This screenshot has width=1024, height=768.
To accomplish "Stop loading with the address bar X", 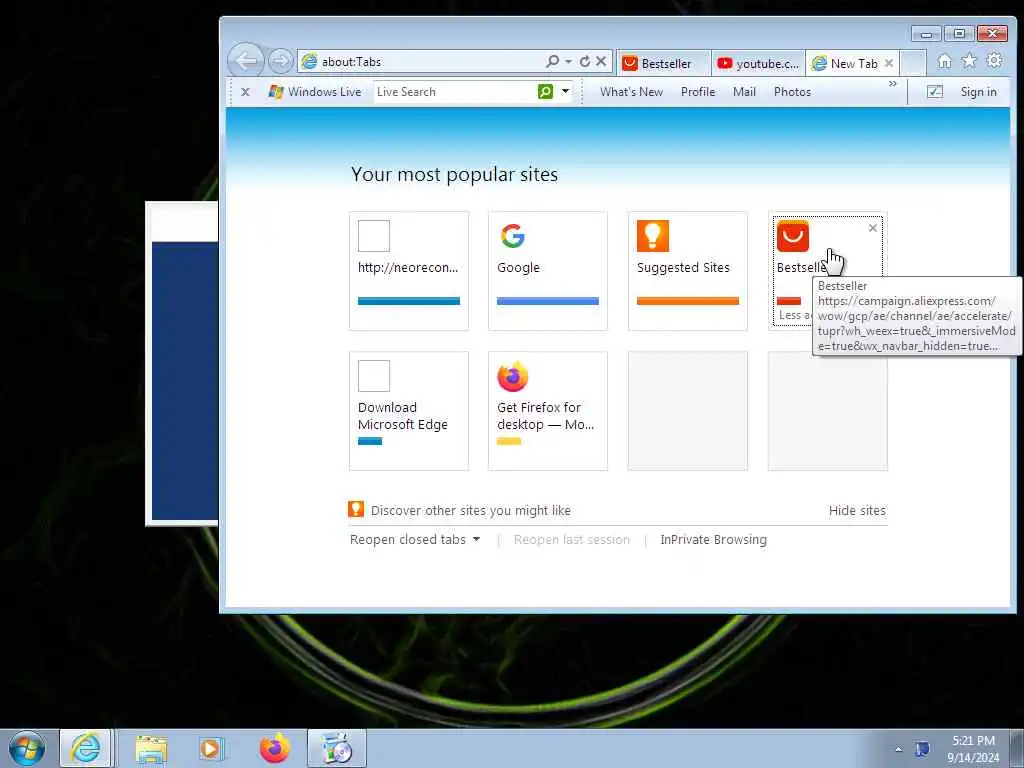I will 601,61.
